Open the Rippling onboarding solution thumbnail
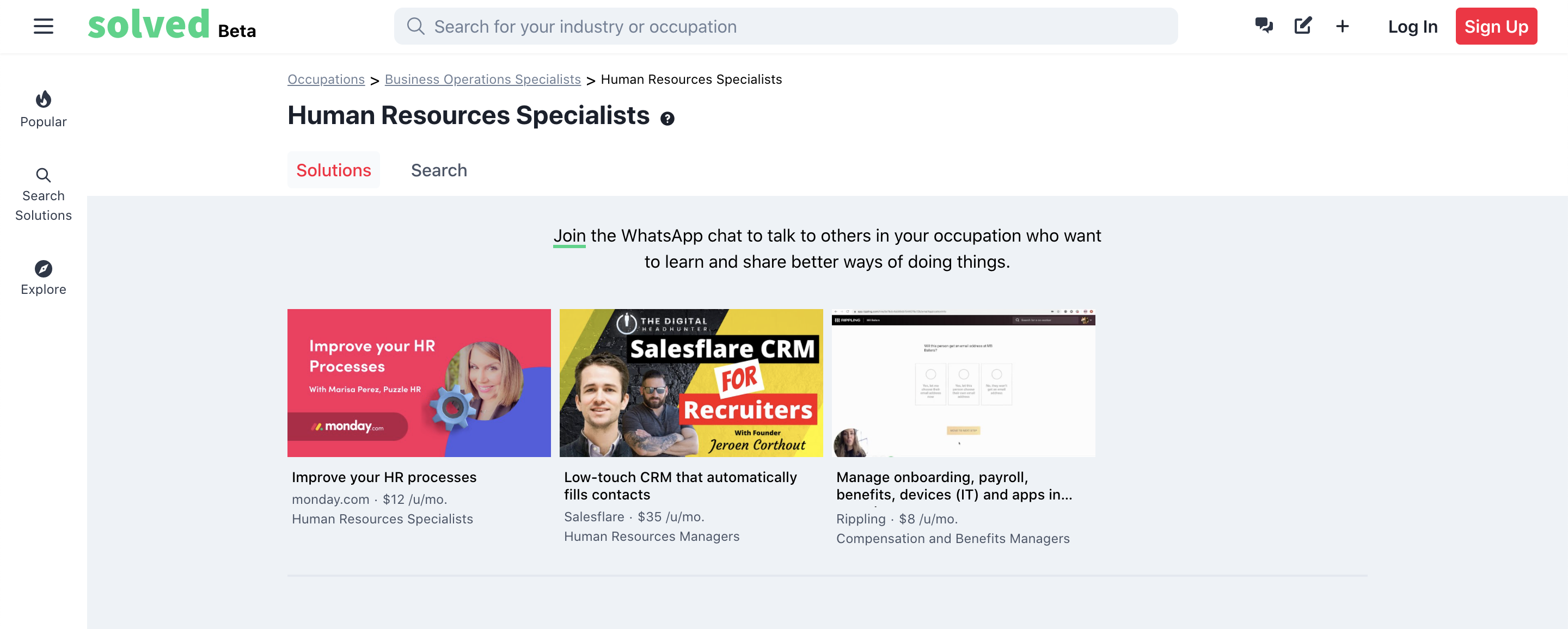Image resolution: width=1568 pixels, height=629 pixels. tap(963, 383)
